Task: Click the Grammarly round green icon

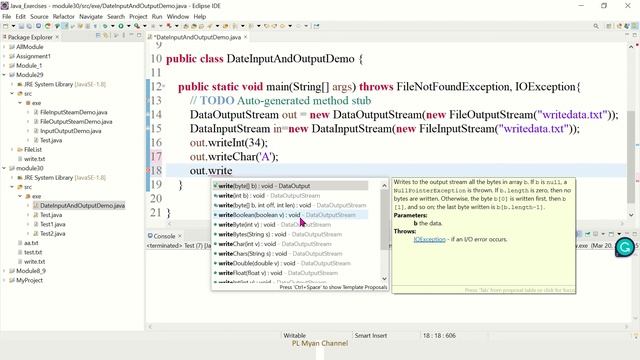Action: click(x=624, y=247)
